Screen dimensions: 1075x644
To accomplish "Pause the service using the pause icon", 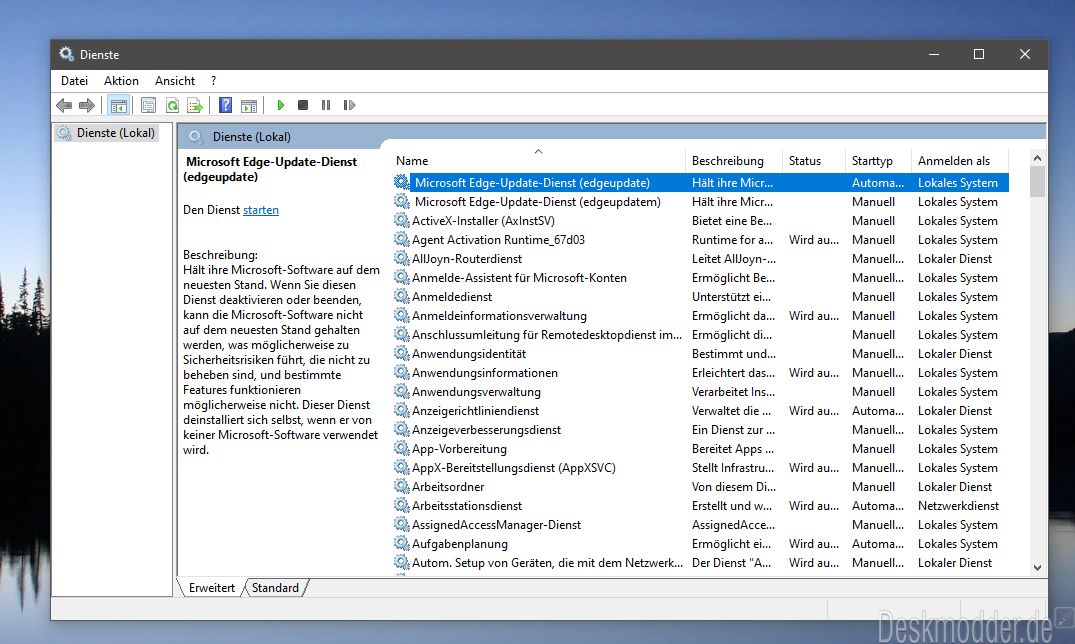I will click(x=326, y=106).
